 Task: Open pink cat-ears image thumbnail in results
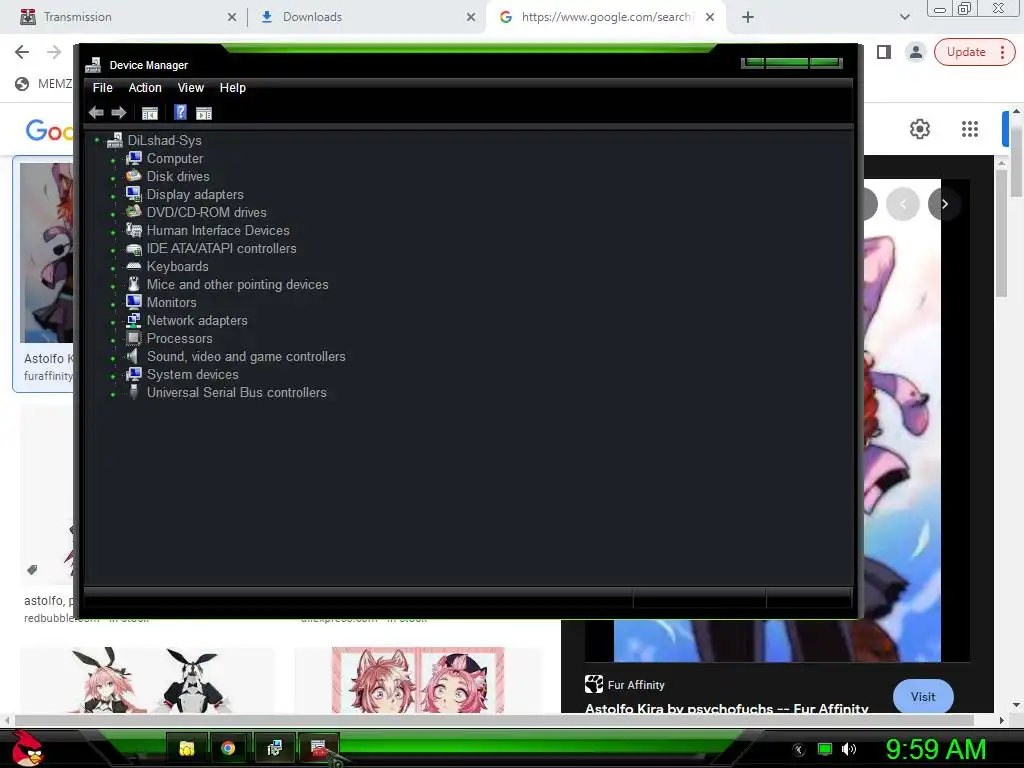(418, 680)
